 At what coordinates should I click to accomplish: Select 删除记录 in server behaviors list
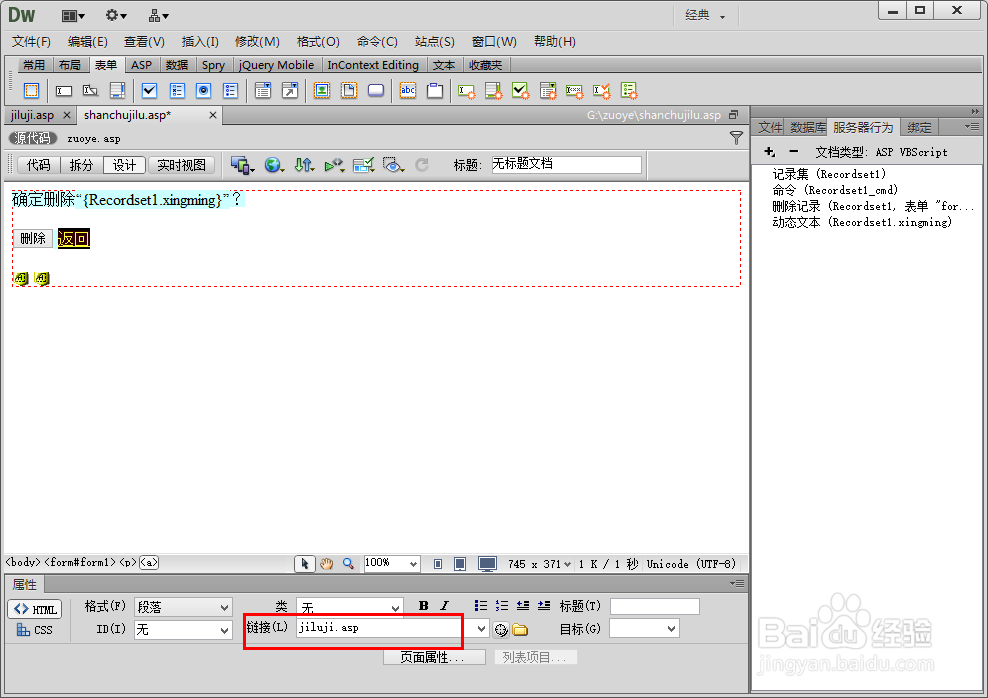click(873, 207)
